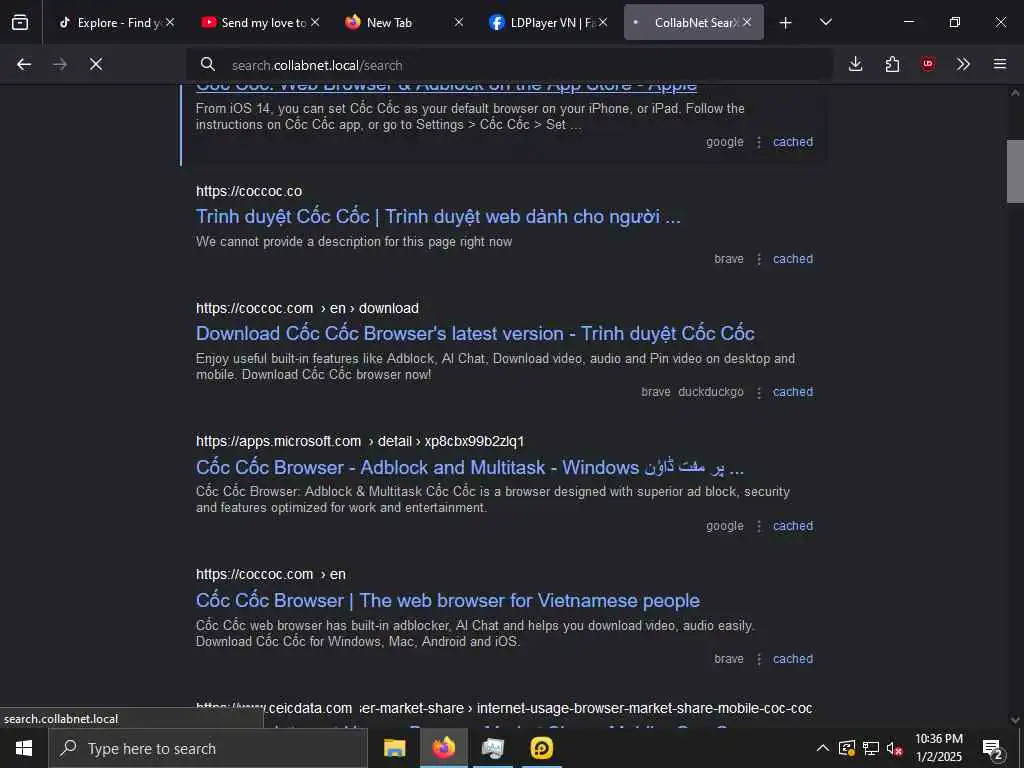Click the scrollbar down arrow
The image size is (1024, 768).
[x=1015, y=720]
